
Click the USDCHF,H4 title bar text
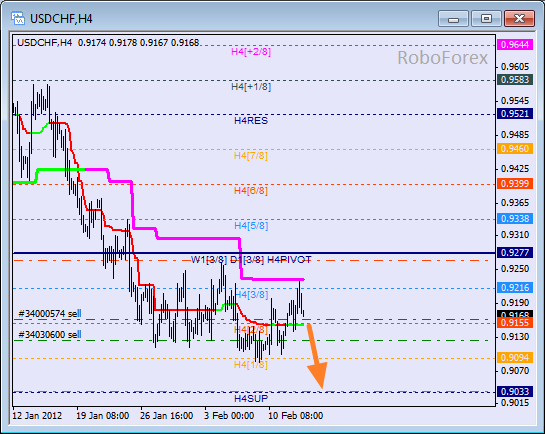61,18
